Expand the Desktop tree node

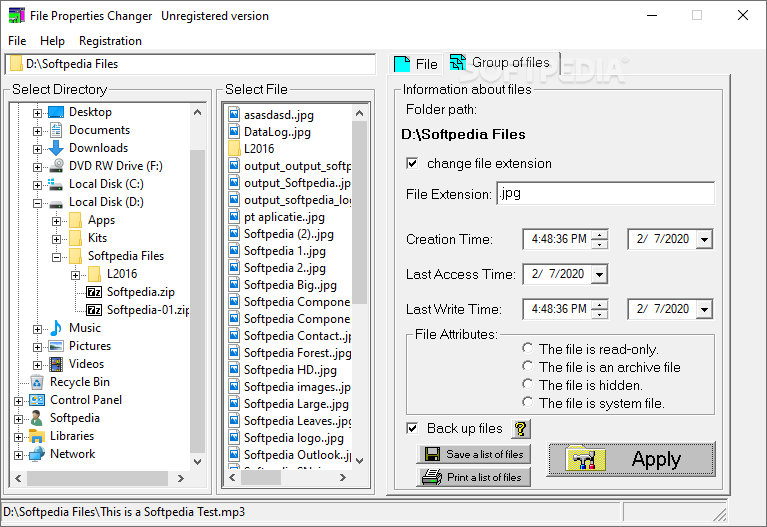[x=37, y=113]
